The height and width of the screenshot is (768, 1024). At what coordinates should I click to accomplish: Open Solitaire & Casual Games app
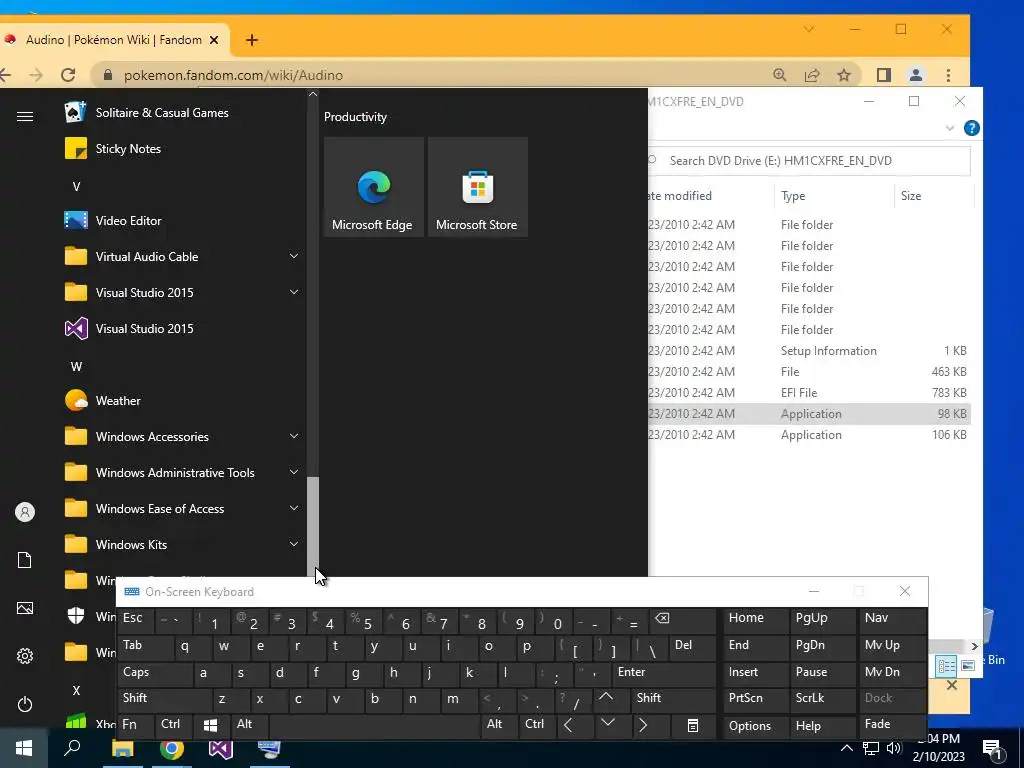tap(183, 112)
